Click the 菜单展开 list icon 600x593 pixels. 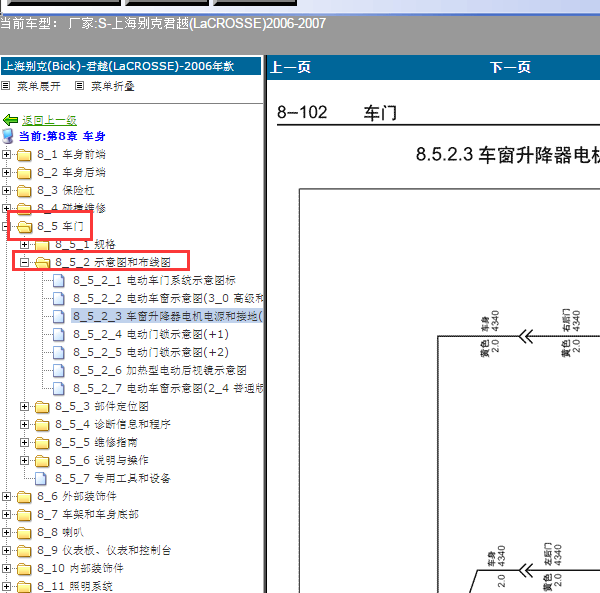(x=5, y=86)
